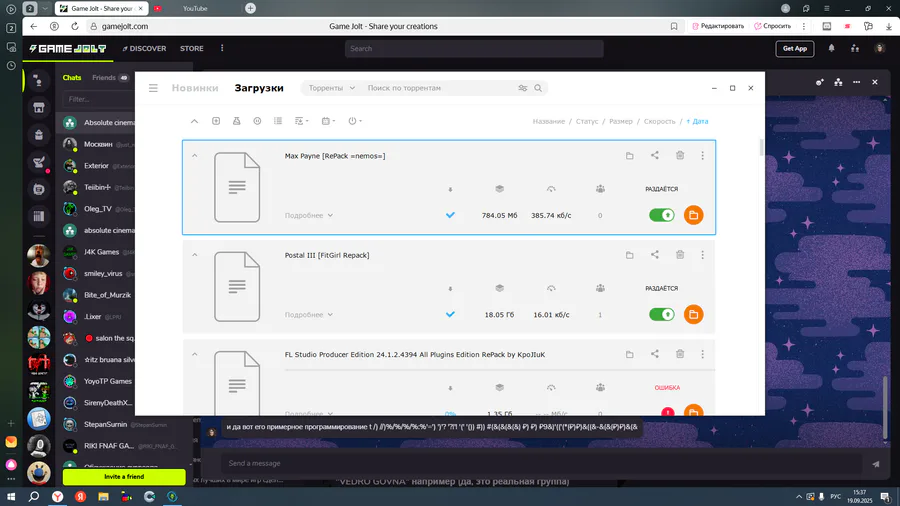Sort torrents by Дата

point(697,121)
